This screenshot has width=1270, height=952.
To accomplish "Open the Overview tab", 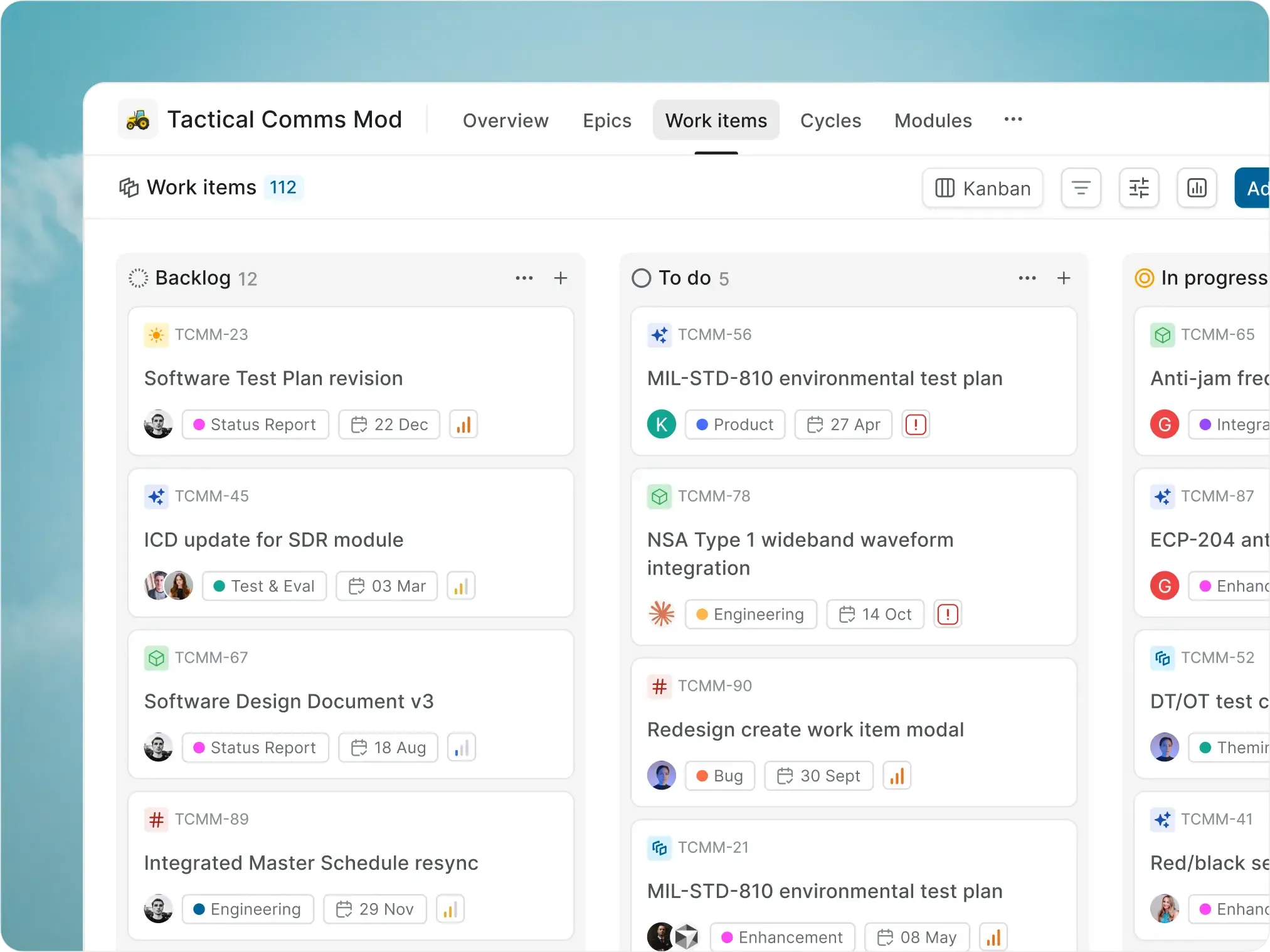I will click(x=505, y=120).
